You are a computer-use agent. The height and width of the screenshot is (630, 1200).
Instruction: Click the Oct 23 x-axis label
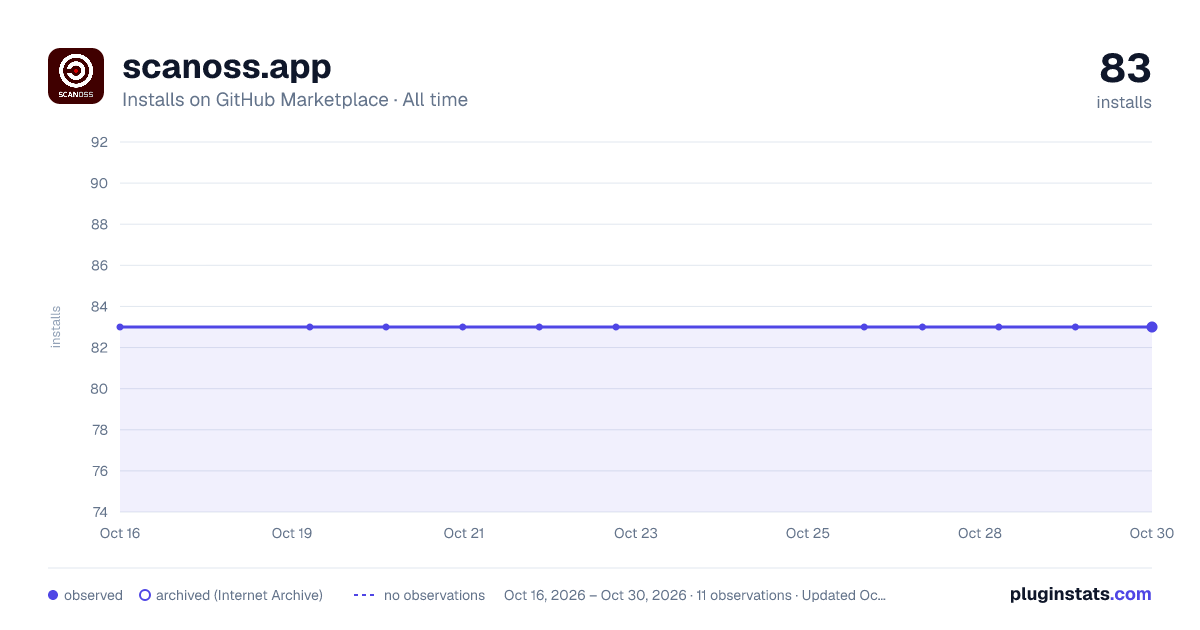tap(636, 533)
